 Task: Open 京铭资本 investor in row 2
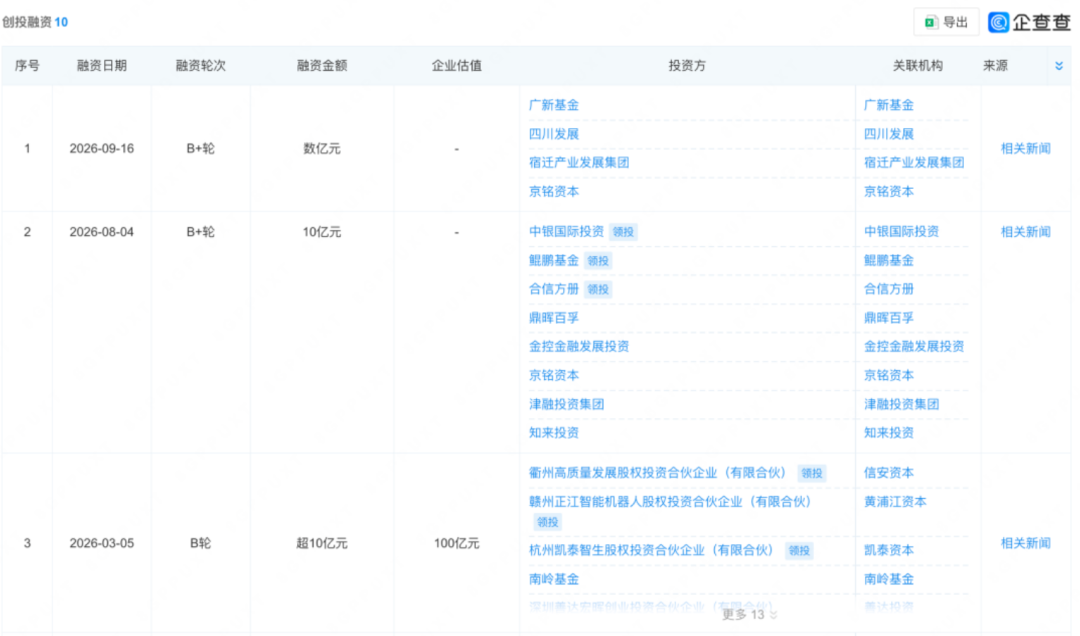[554, 376]
